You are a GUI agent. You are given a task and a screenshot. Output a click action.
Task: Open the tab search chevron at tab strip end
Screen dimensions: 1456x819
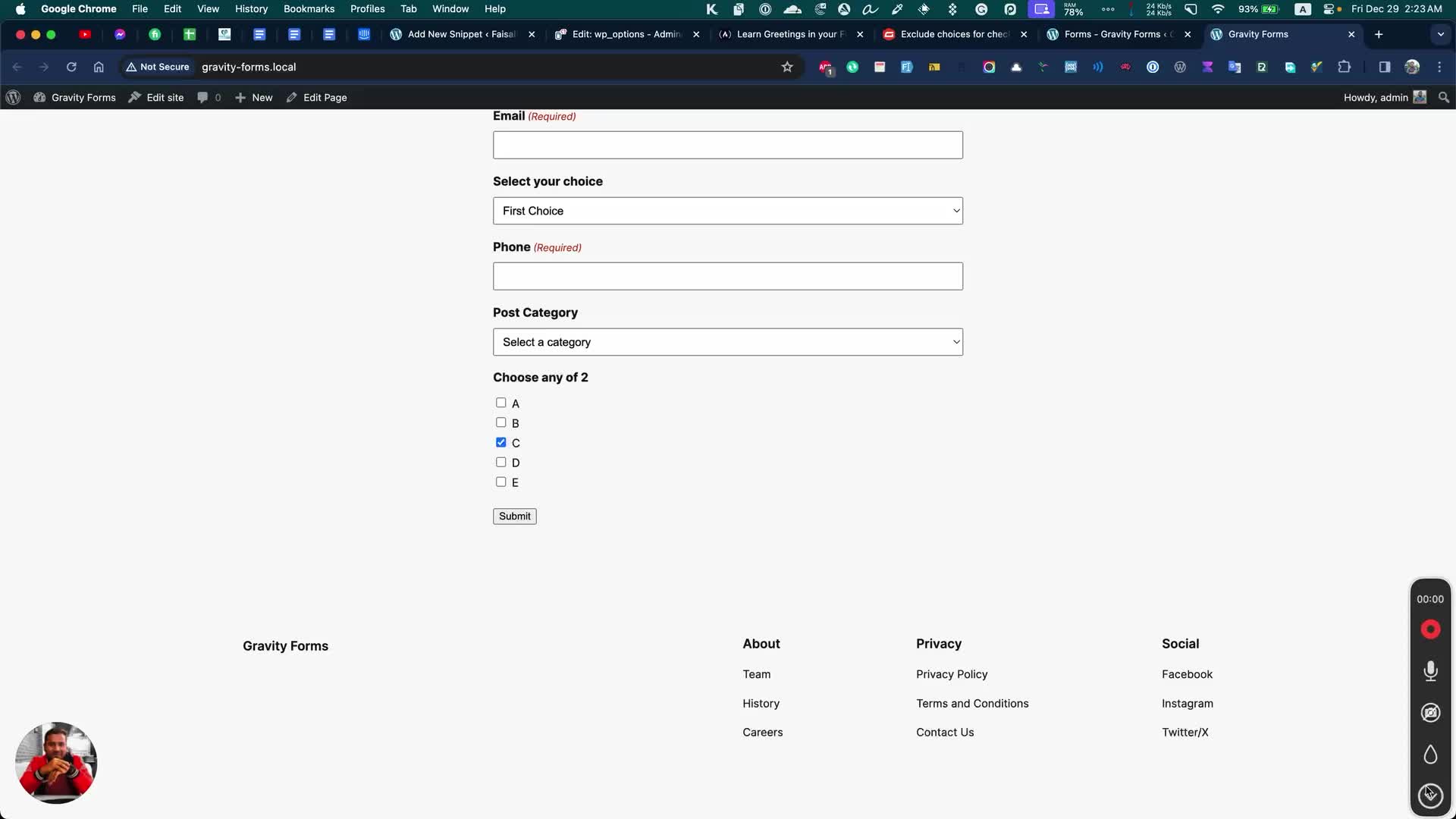[x=1440, y=34]
